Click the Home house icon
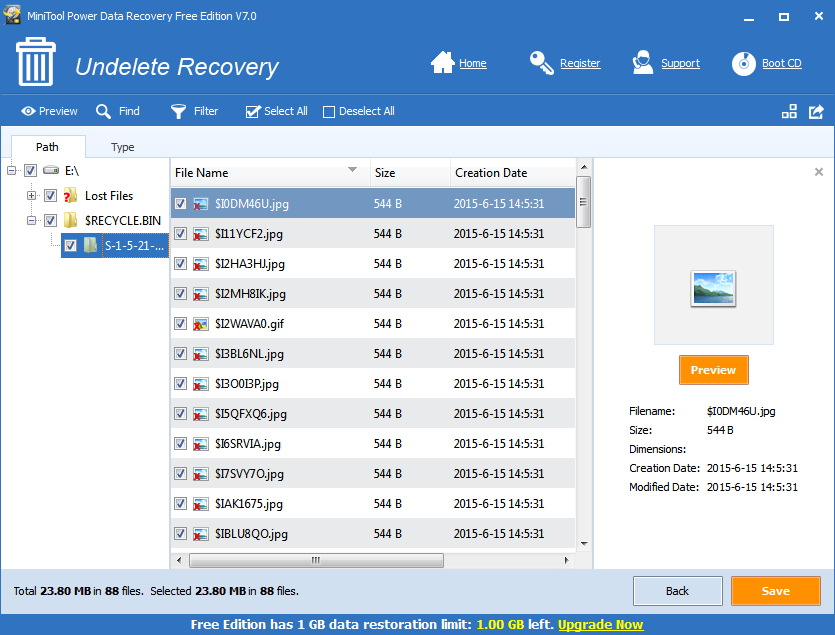Screen dimensions: 835x635 click(x=443, y=62)
